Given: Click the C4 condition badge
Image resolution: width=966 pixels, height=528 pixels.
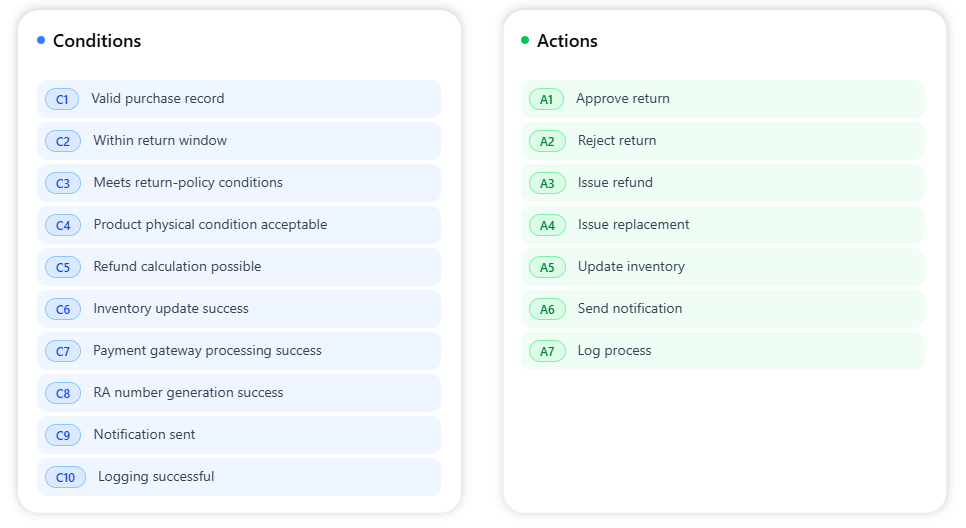Looking at the screenshot, I should [x=63, y=225].
